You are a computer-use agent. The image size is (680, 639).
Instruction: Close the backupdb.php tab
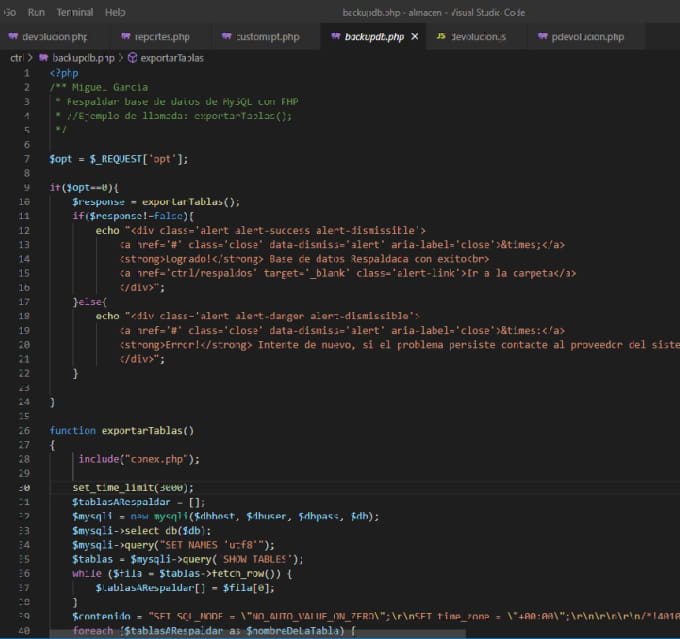click(415, 36)
